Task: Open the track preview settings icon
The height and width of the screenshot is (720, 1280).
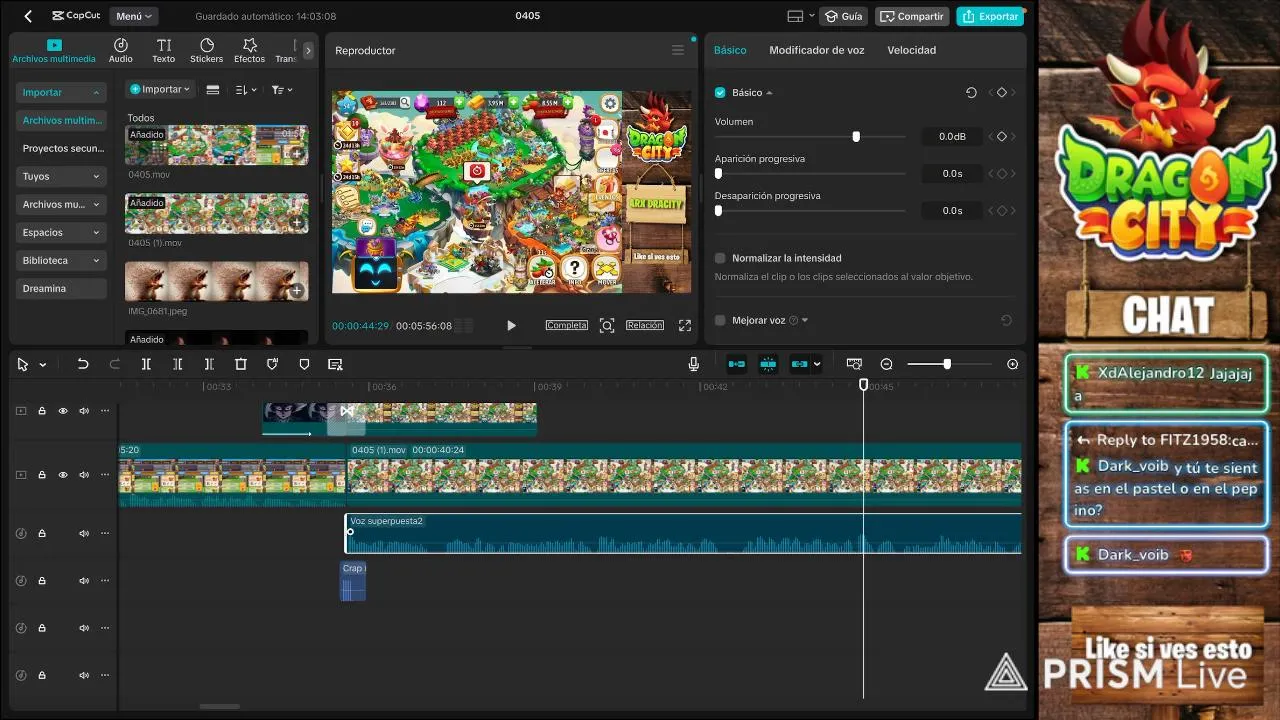Action: (854, 364)
